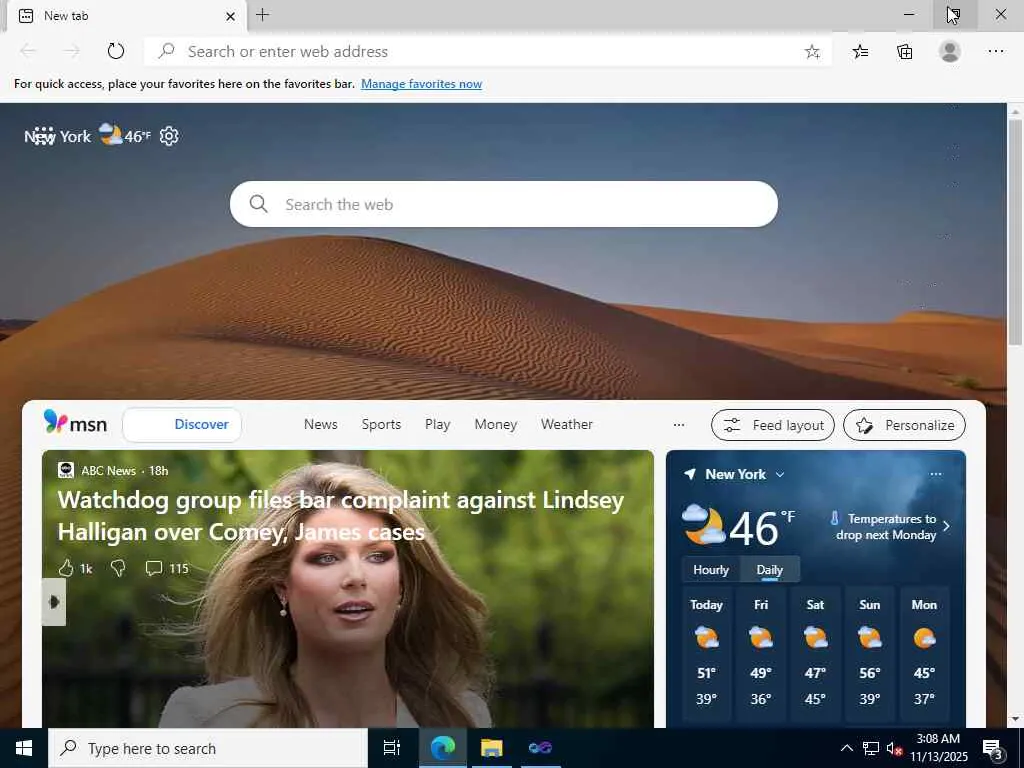Open Watchdog group files bar complaint headline
This screenshot has width=1024, height=768.
[341, 516]
